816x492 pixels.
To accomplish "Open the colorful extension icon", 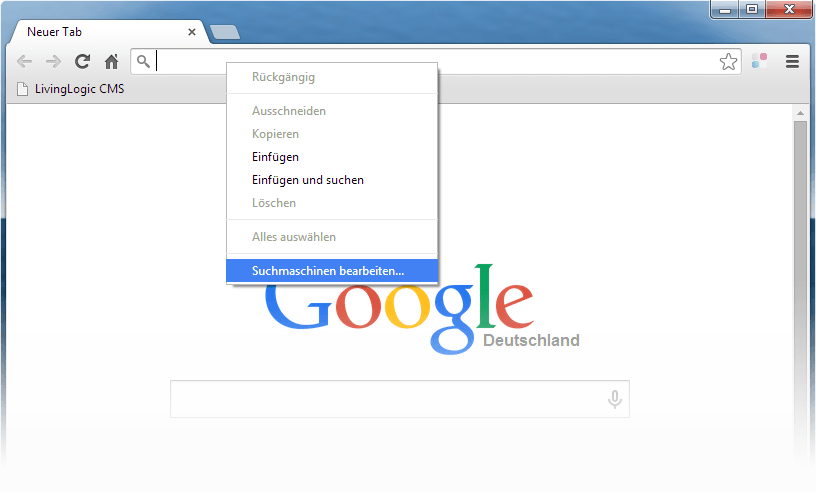I will pyautogui.click(x=759, y=61).
